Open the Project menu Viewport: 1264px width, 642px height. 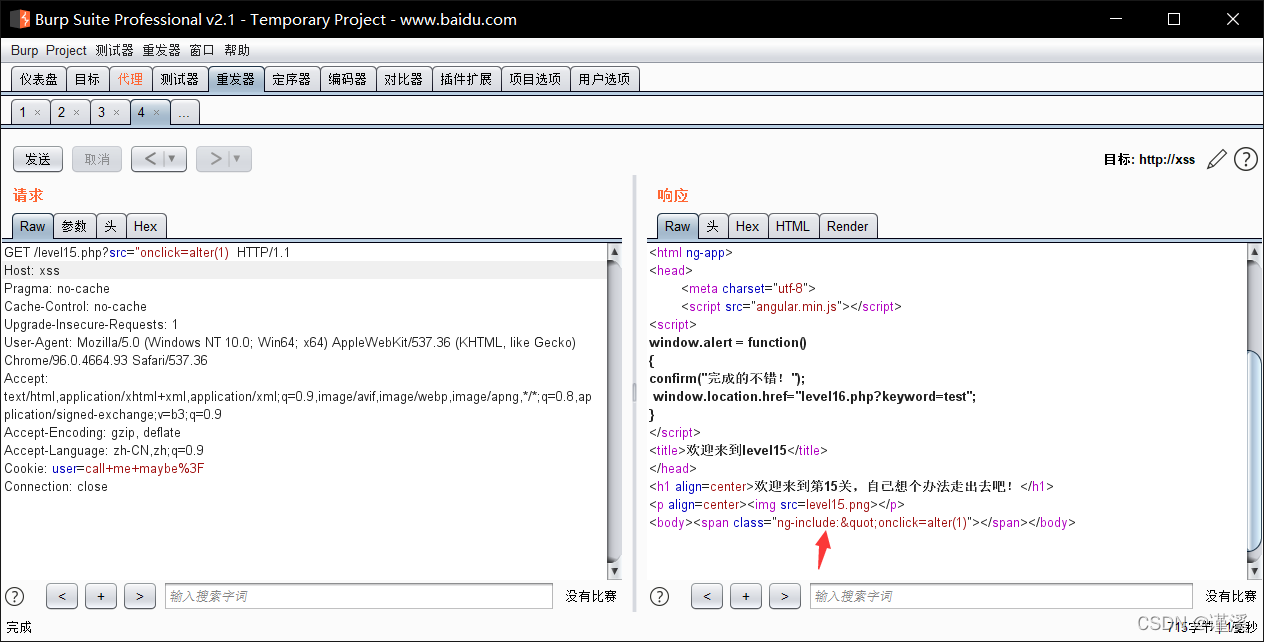pyautogui.click(x=66, y=50)
